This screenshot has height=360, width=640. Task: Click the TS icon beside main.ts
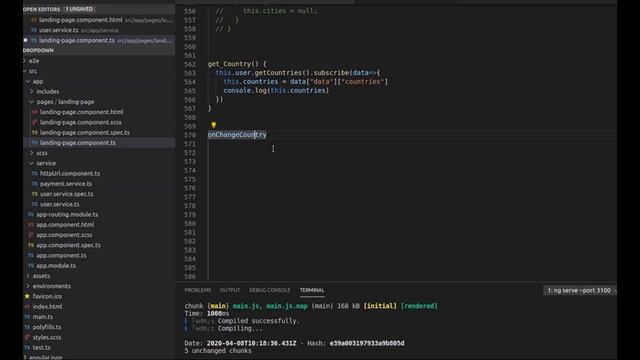[27, 317]
